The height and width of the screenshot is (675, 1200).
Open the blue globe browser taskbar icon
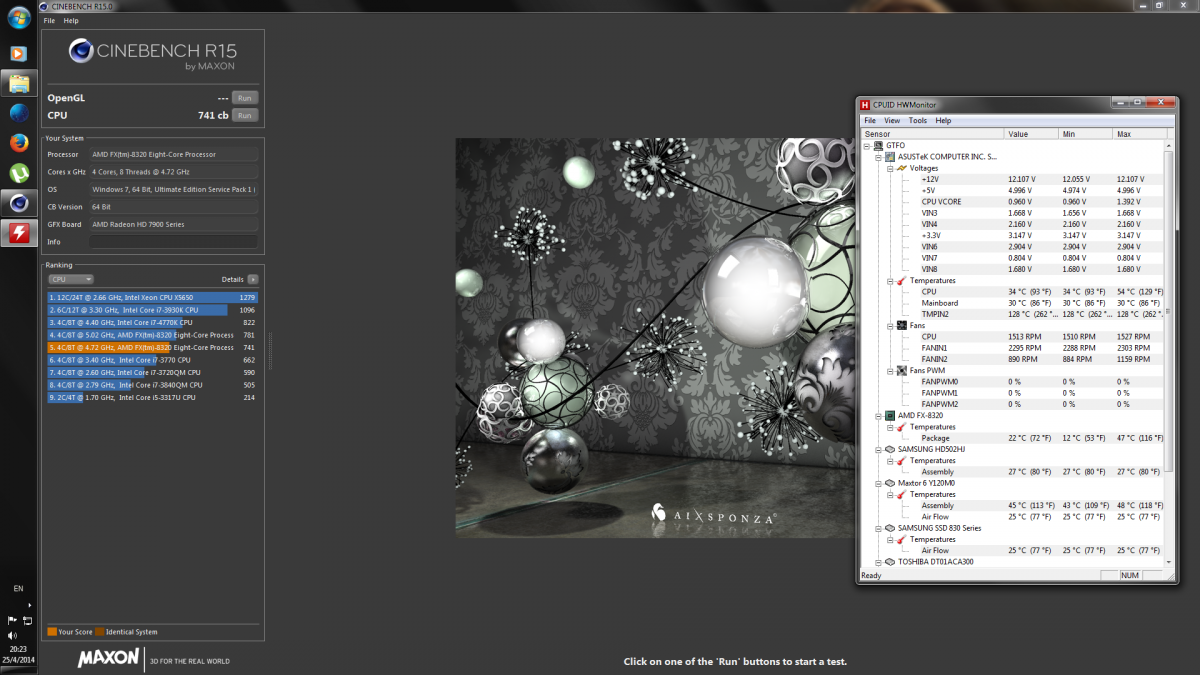tap(19, 113)
